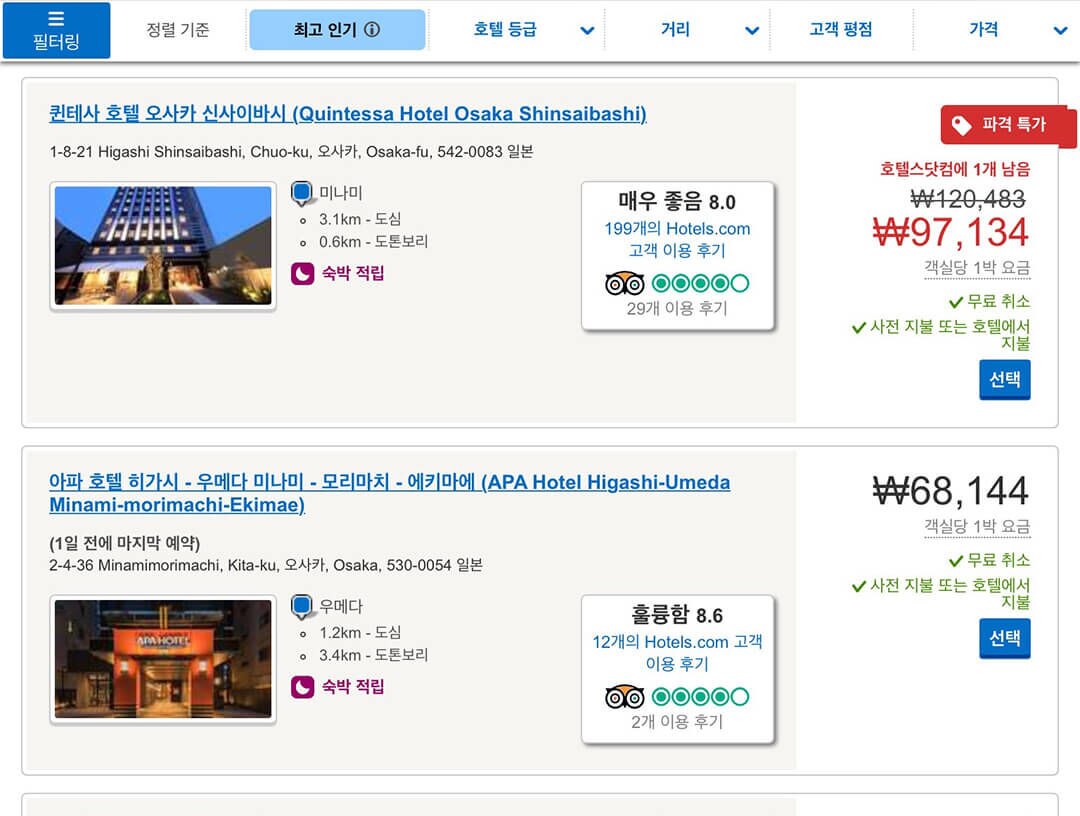Viewport: 1080px width, 816px height.
Task: Click 객실당 1박 요금 under ₩97,134
Action: coord(977,268)
